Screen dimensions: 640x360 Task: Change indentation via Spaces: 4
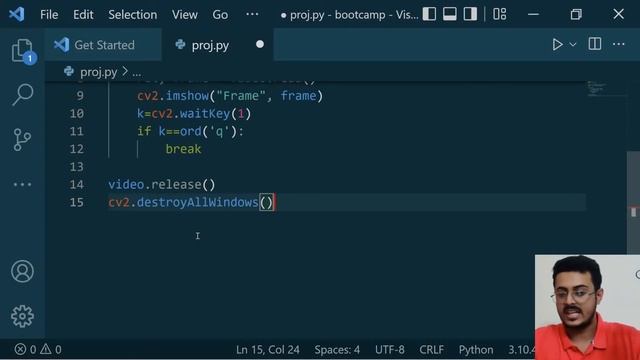(337, 350)
